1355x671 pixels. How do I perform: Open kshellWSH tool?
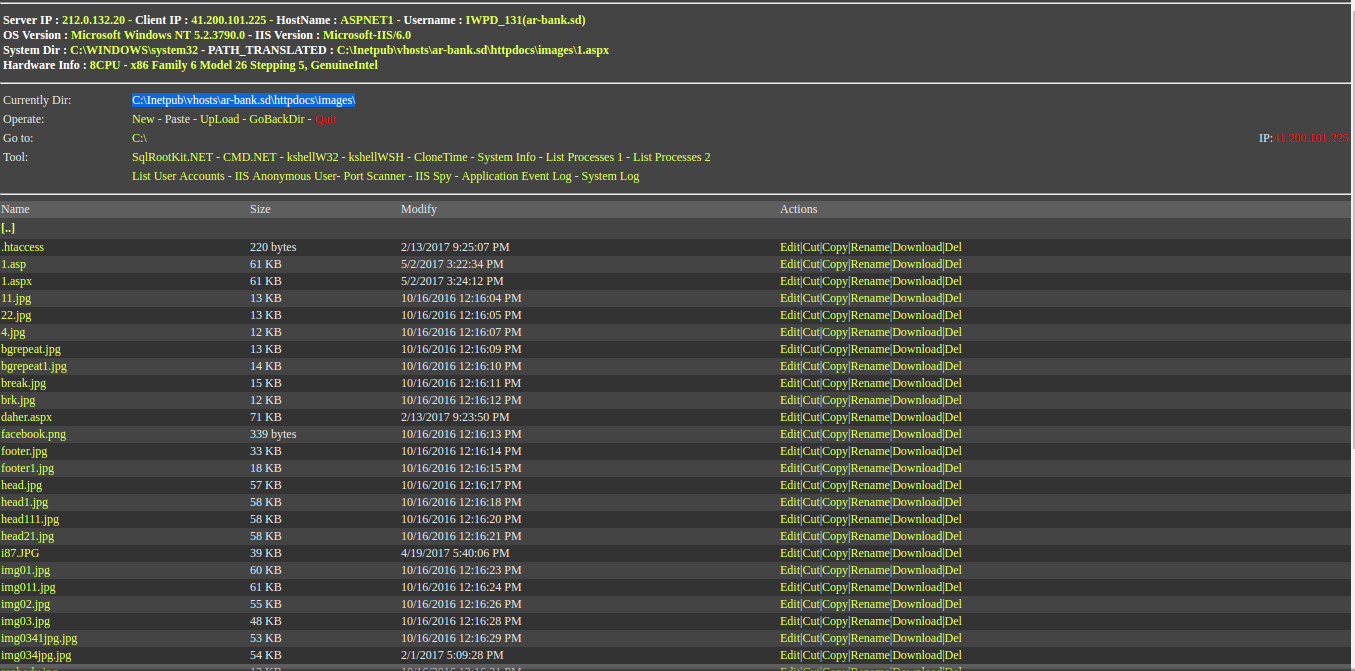[376, 157]
